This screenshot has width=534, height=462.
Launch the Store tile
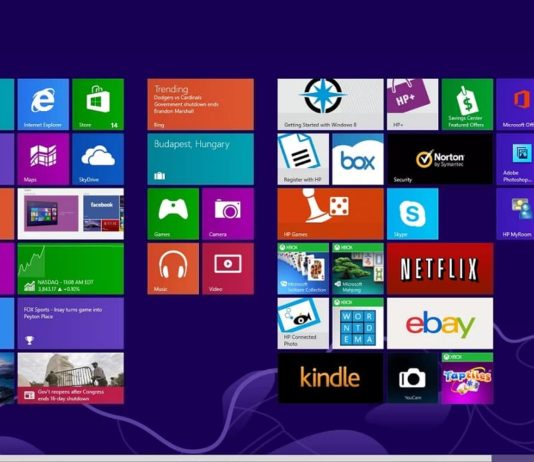(x=98, y=104)
